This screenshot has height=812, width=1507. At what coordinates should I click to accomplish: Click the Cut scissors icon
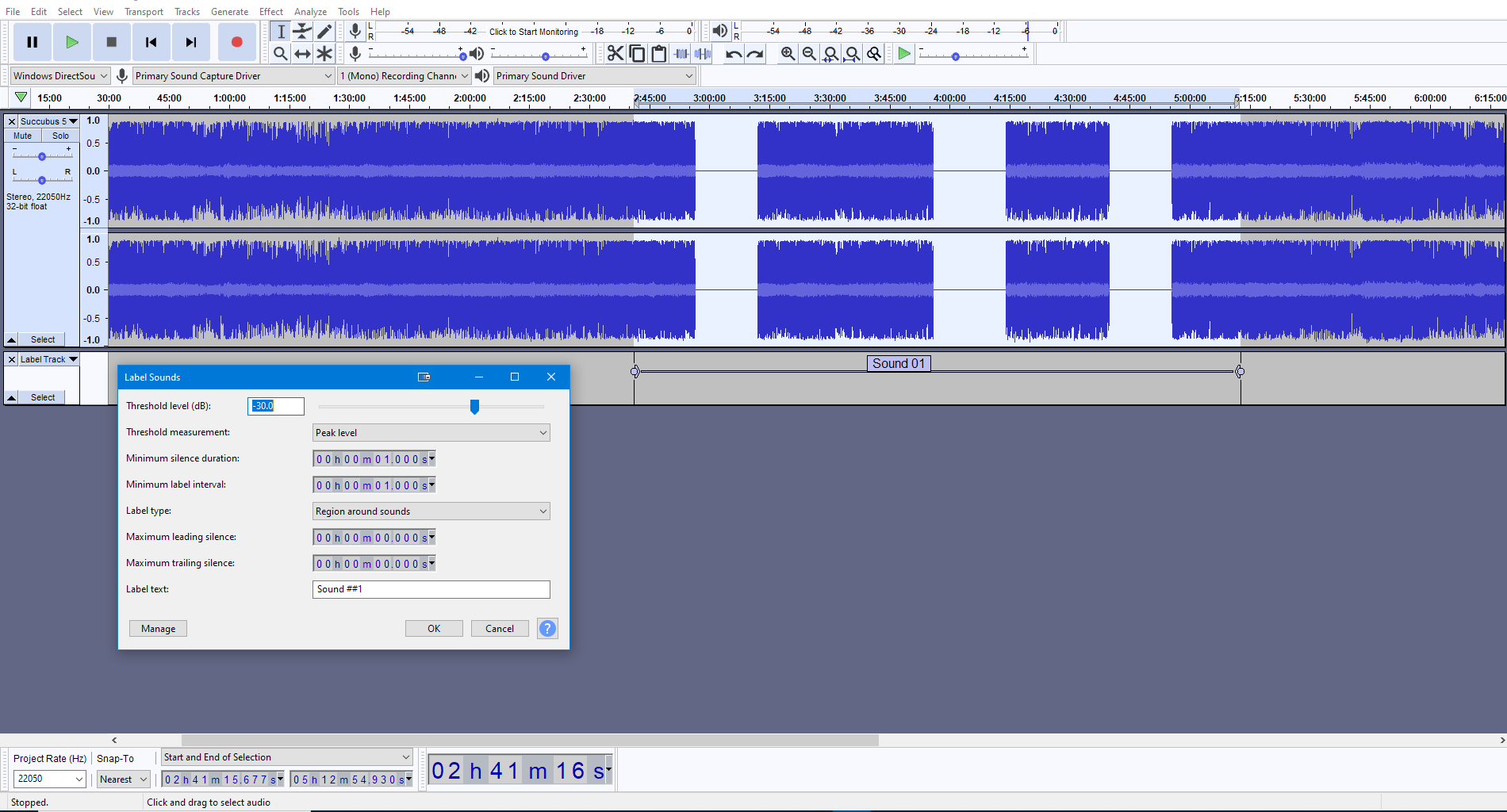pos(615,53)
